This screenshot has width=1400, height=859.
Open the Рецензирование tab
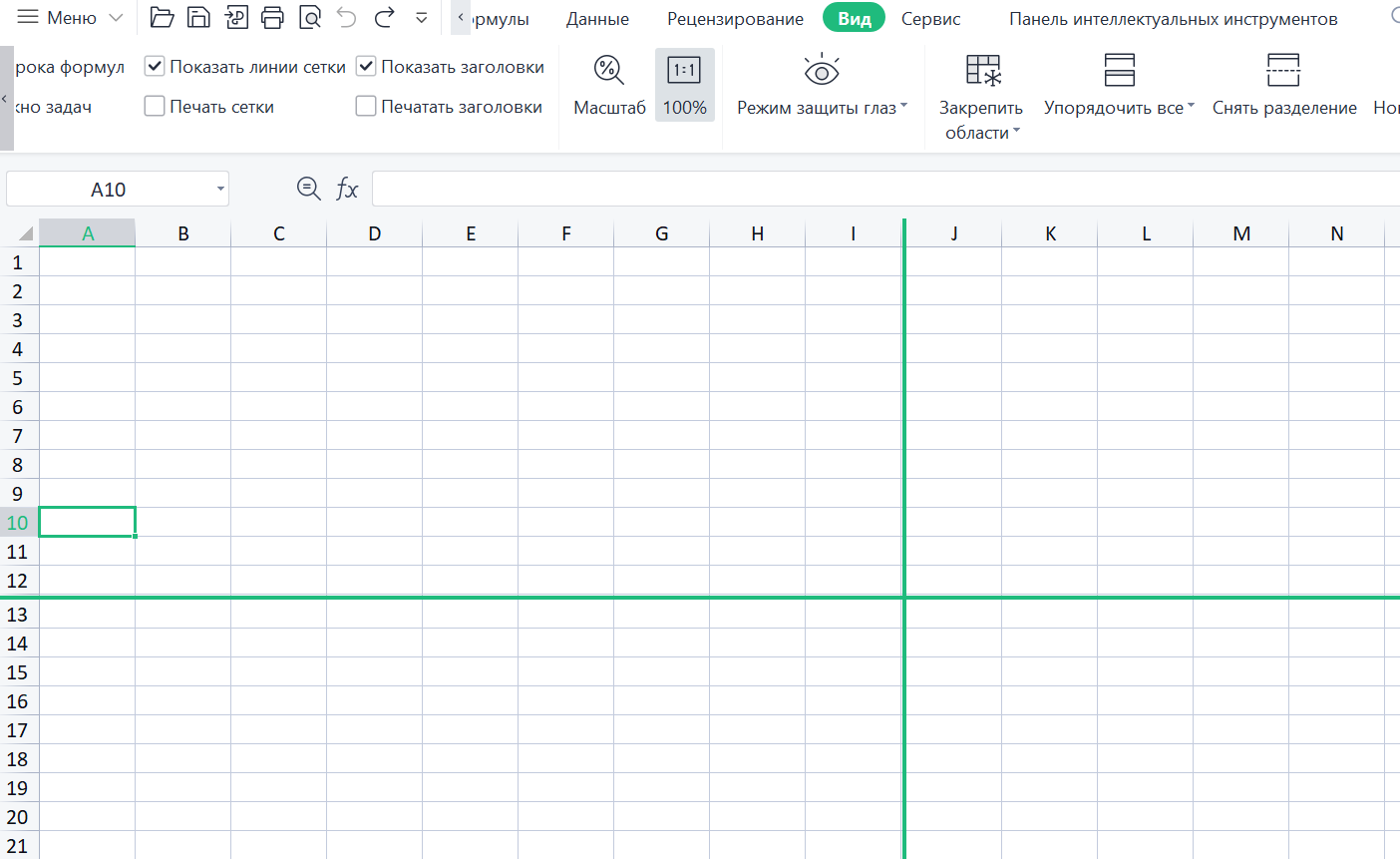tap(735, 19)
